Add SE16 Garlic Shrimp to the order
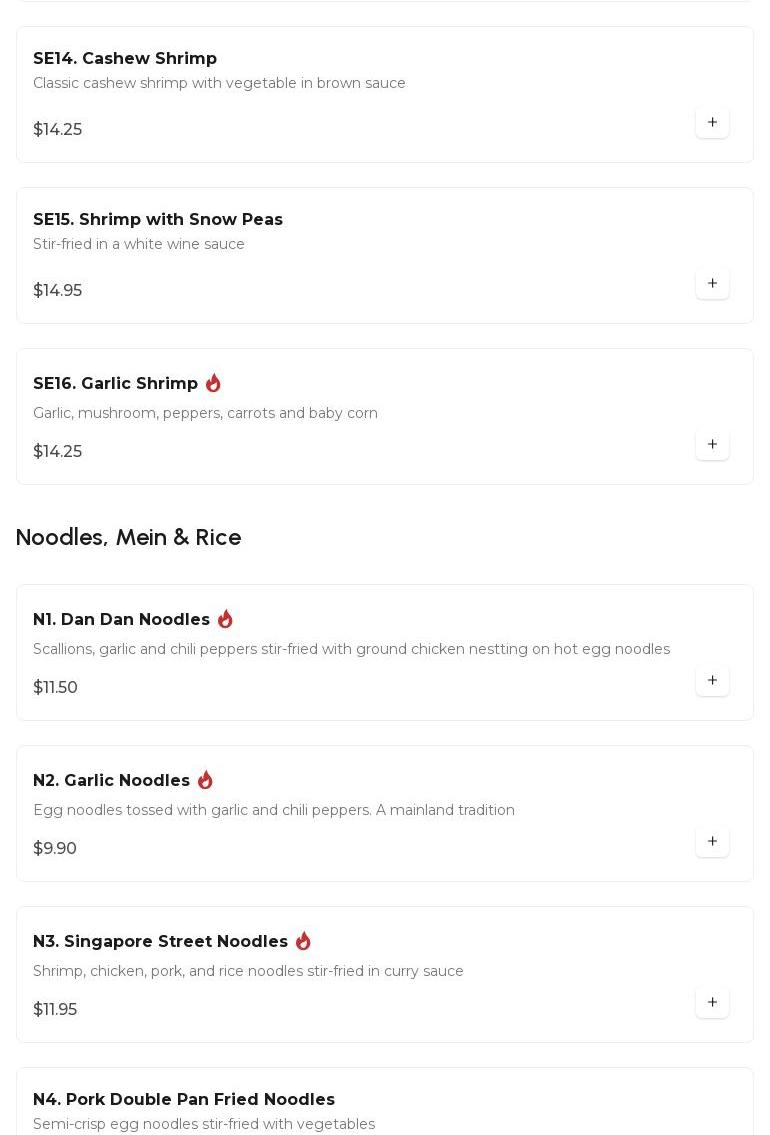Viewport: 770px width, 1135px height. 712,444
